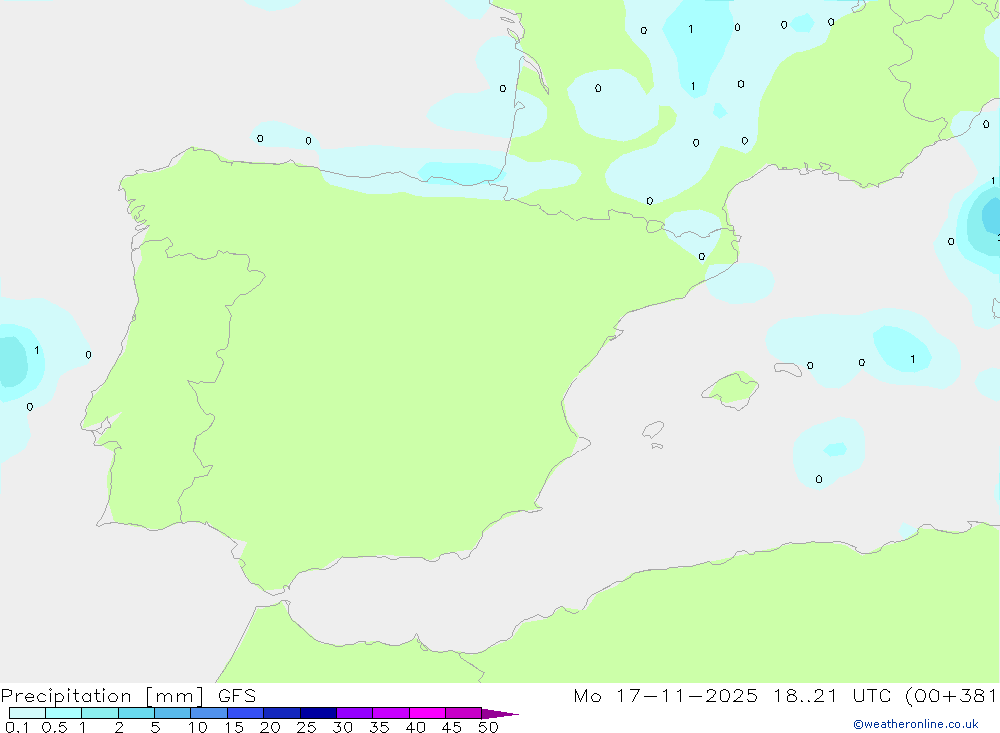Click the '25' legend scale label
Image resolution: width=1000 pixels, height=733 pixels.
tap(307, 727)
